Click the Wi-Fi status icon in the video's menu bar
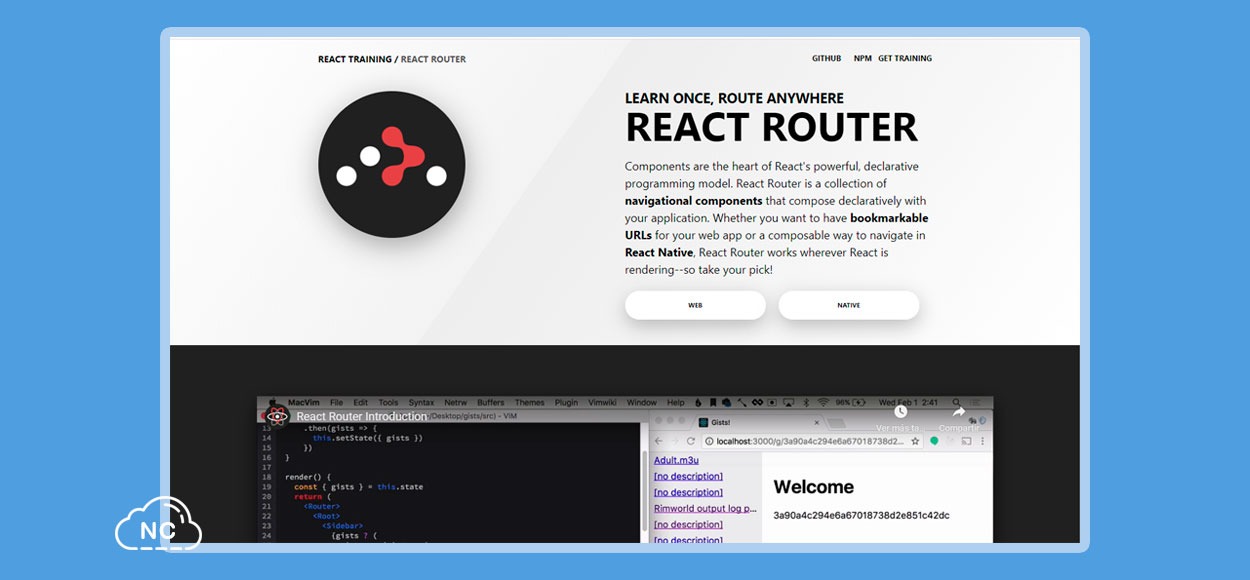The image size is (1250, 580). [823, 402]
